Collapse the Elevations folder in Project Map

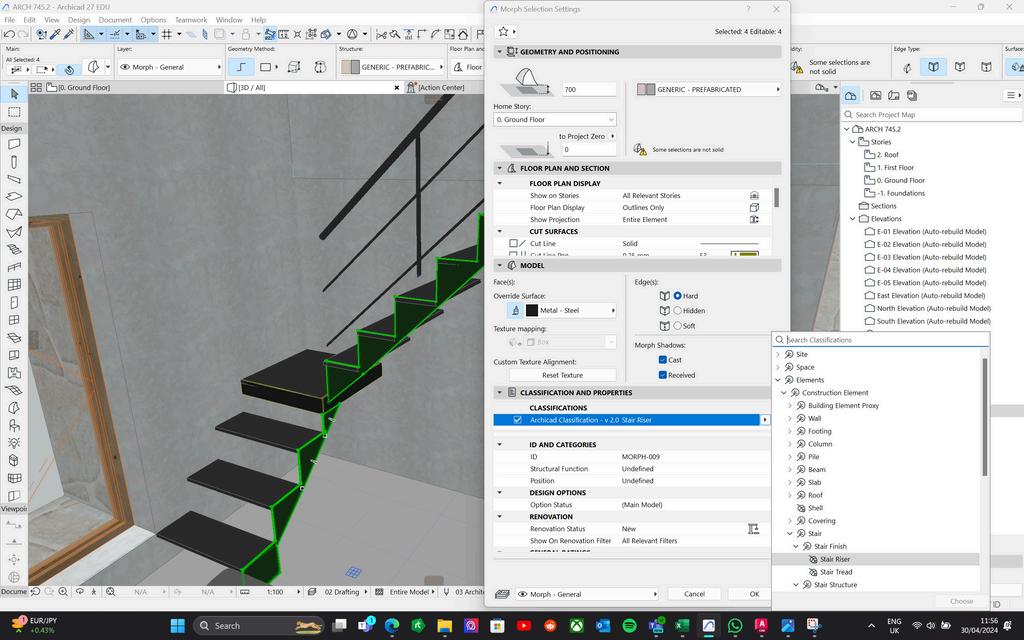tap(853, 219)
